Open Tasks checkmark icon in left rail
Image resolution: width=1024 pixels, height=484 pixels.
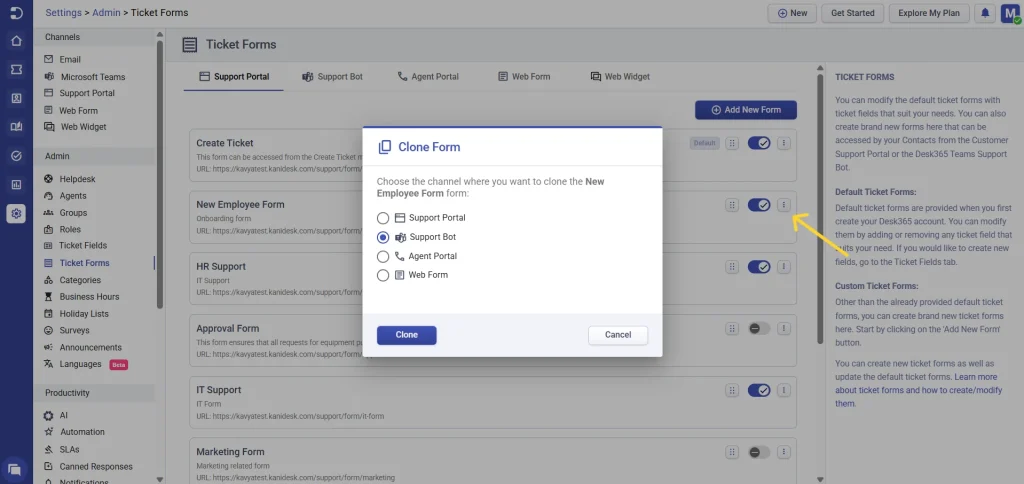(16, 156)
